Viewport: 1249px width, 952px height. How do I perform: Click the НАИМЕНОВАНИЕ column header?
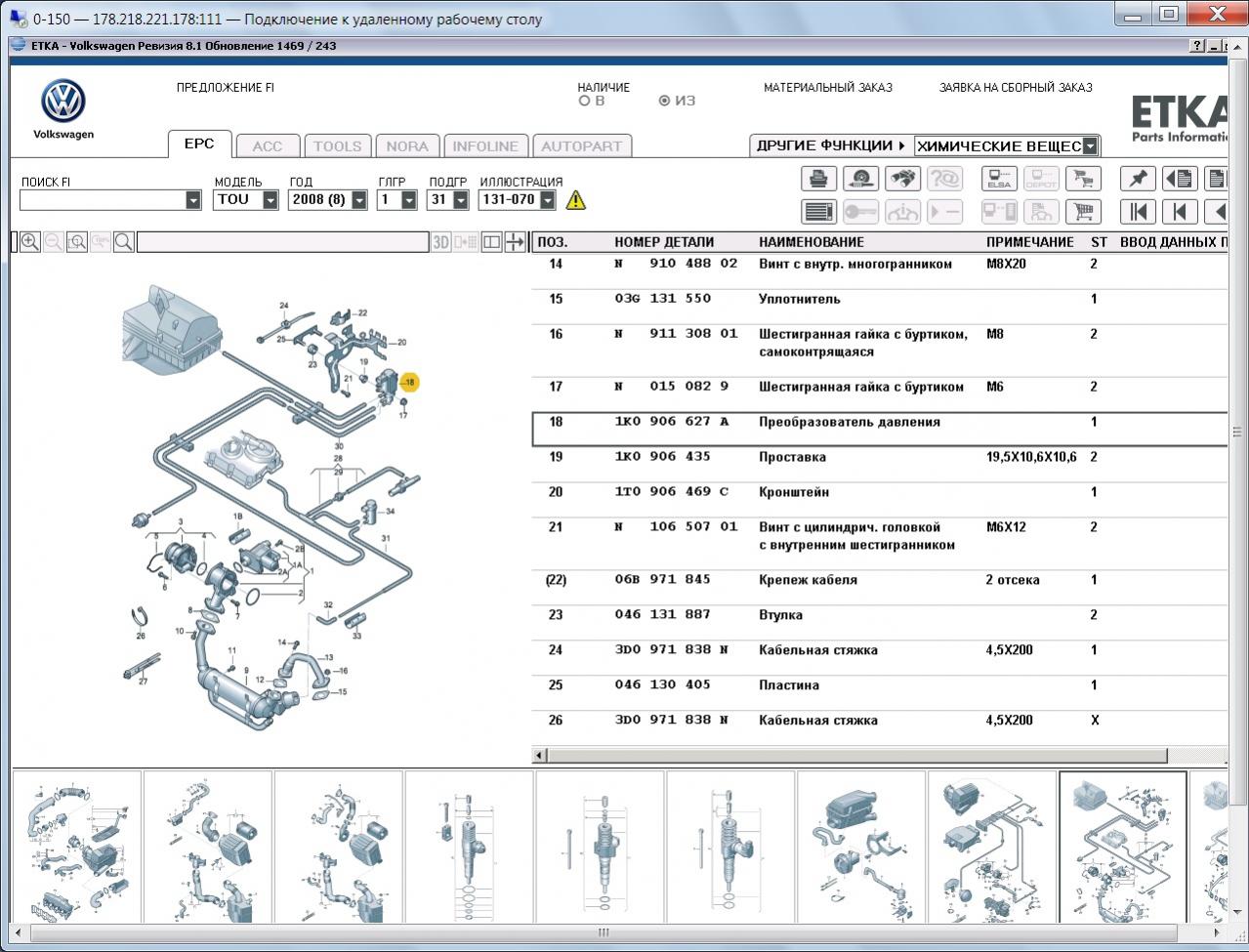click(812, 242)
